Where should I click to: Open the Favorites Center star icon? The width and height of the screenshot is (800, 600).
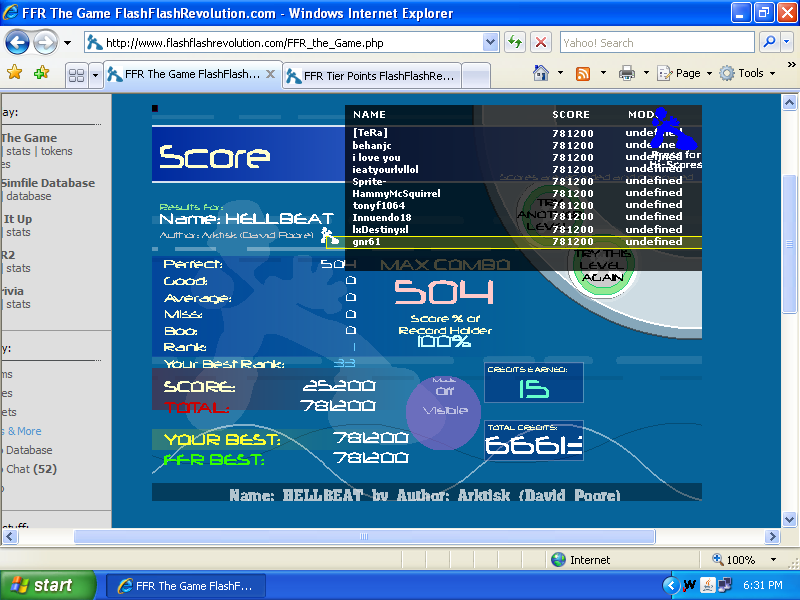(14, 73)
